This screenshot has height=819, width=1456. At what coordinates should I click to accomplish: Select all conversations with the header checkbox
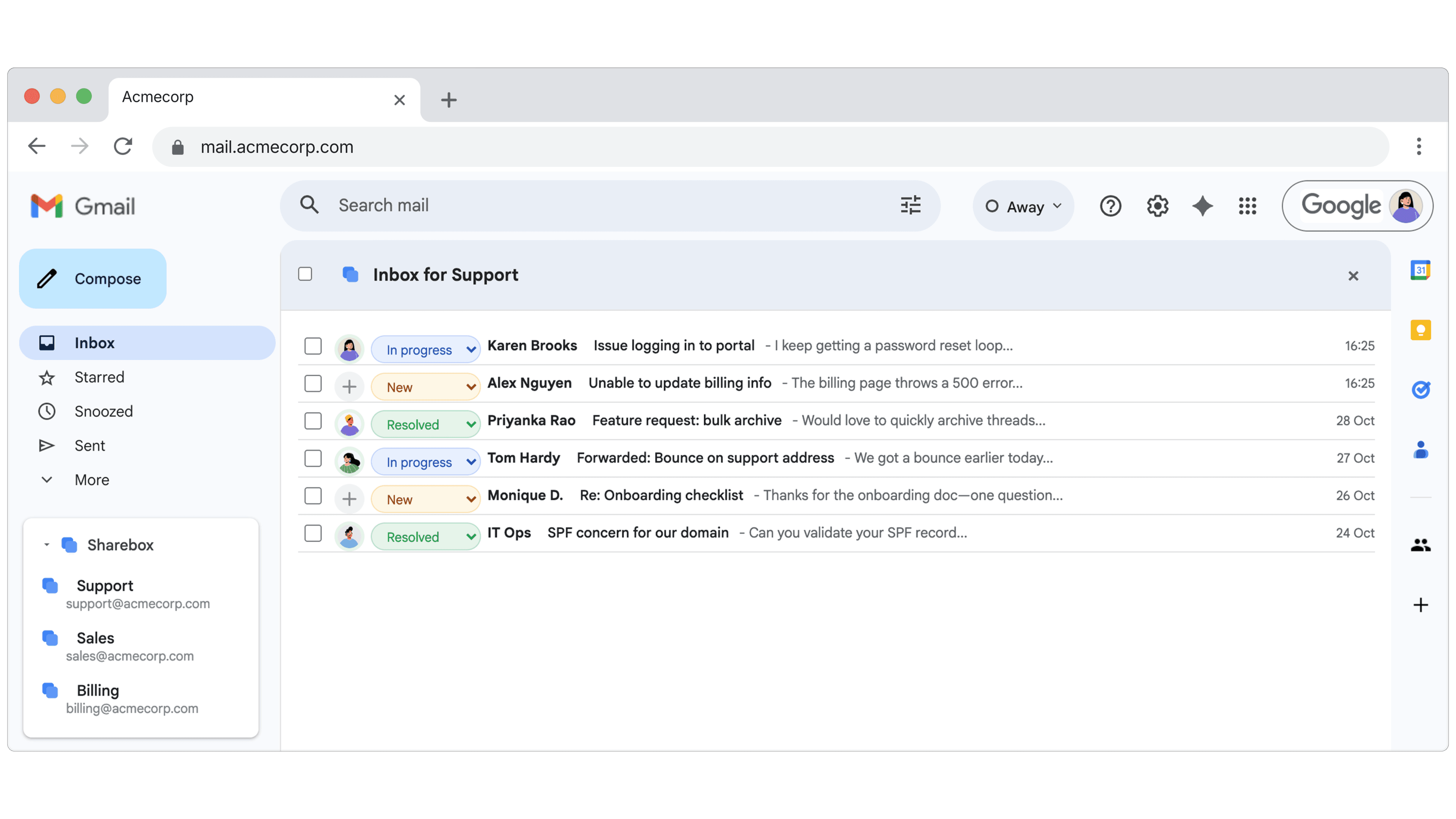[305, 274]
